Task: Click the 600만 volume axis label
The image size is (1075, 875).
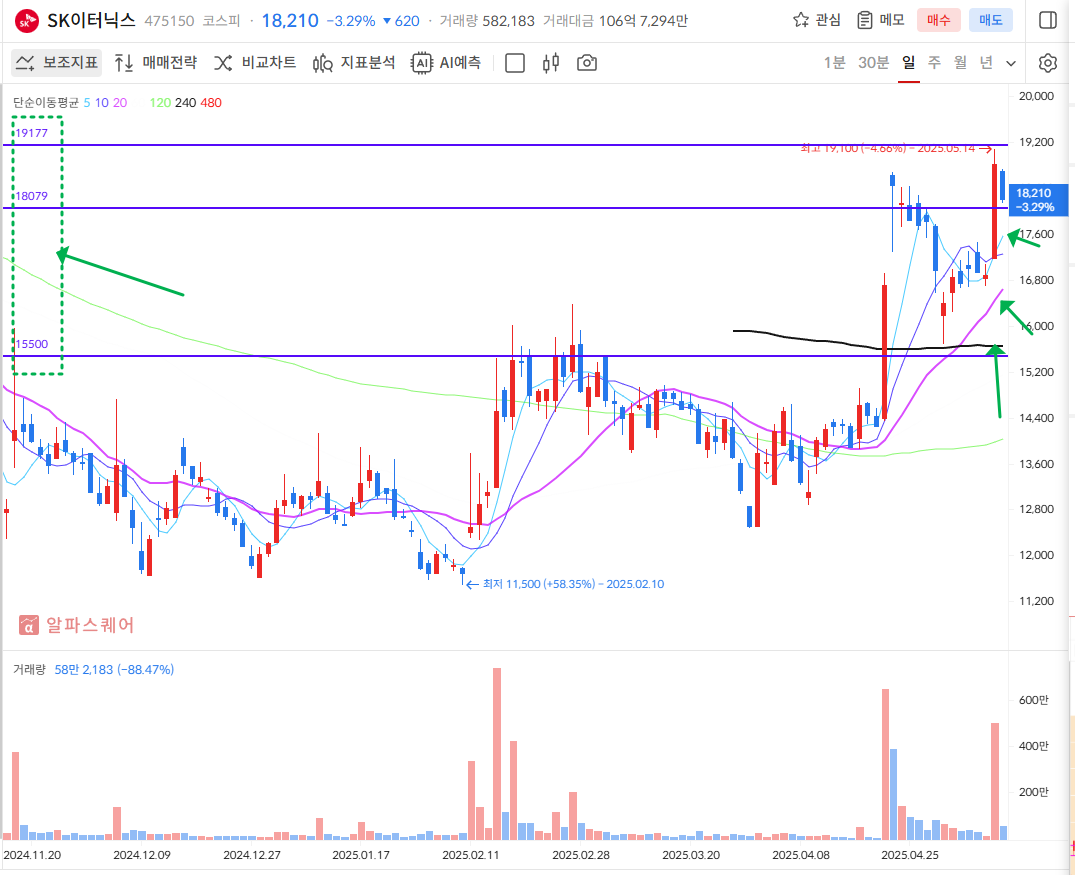Action: pyautogui.click(x=1034, y=700)
